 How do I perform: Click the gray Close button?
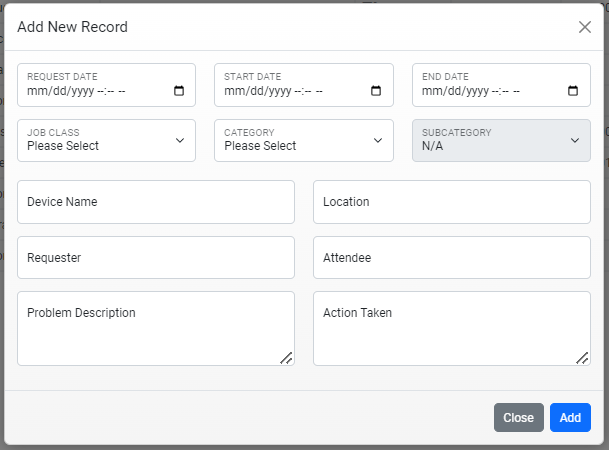(x=519, y=417)
